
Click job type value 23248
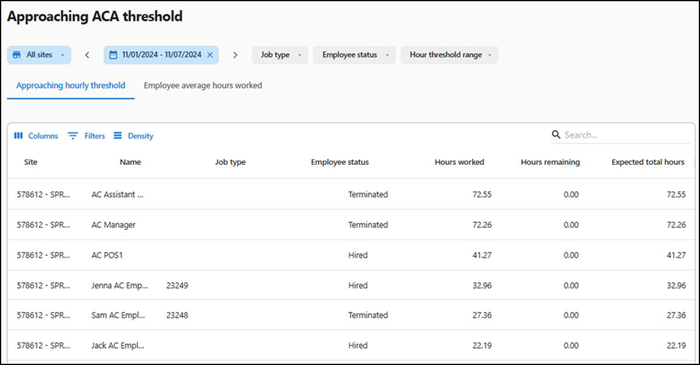[x=177, y=315]
